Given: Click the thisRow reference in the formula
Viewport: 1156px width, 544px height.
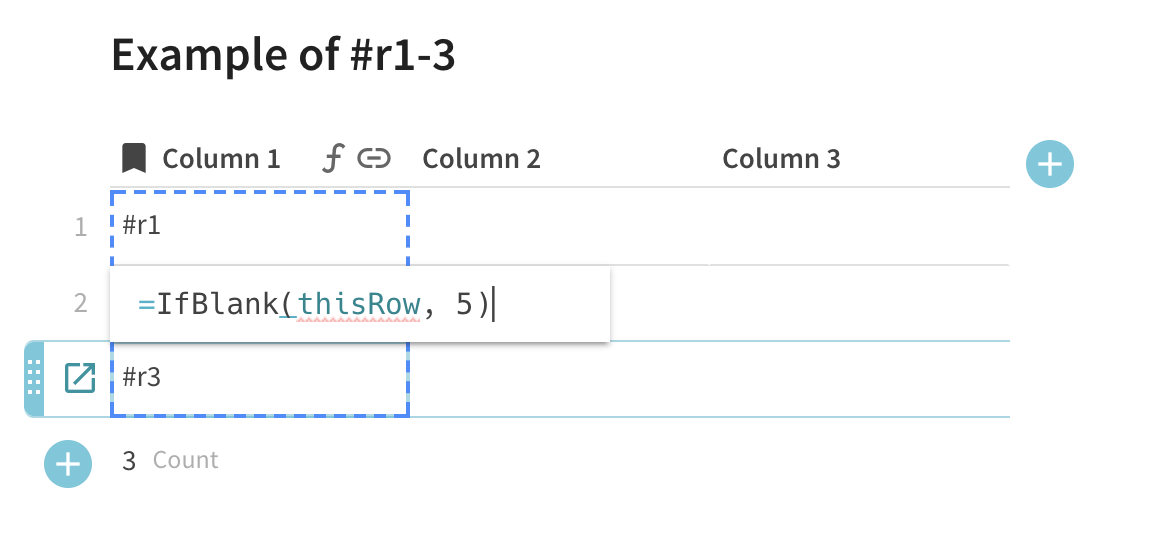Looking at the screenshot, I should 359,304.
